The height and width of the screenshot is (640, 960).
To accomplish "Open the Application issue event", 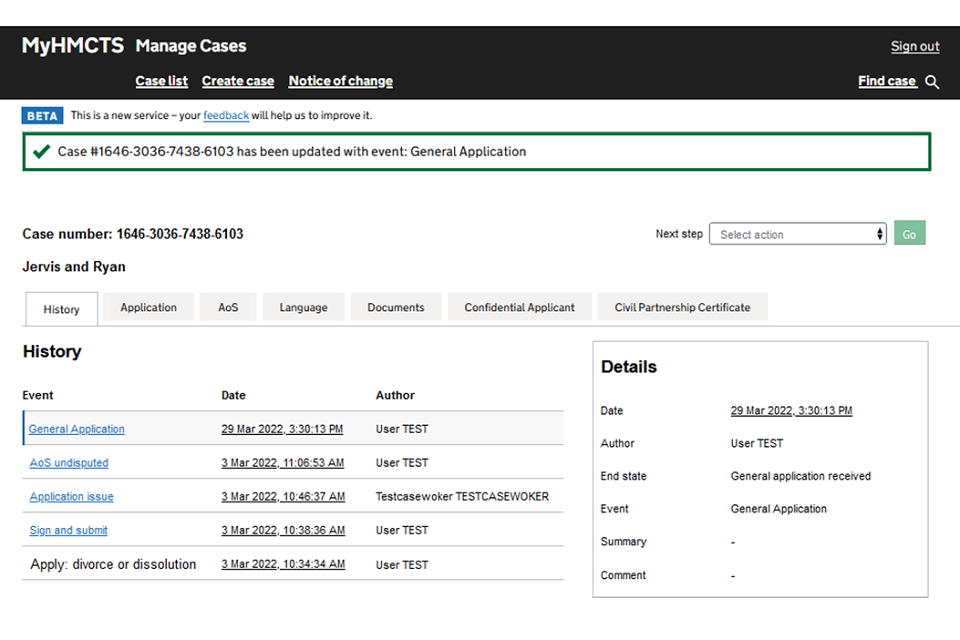I will coord(71,497).
